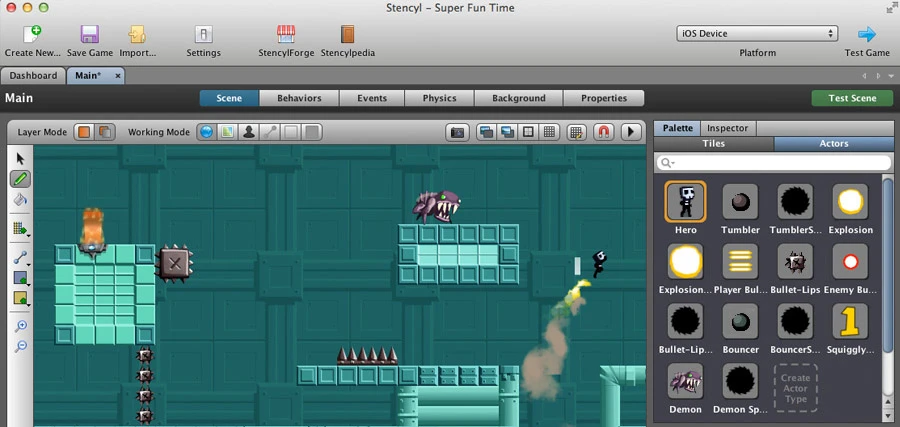Select the Scene tab

click(x=229, y=98)
